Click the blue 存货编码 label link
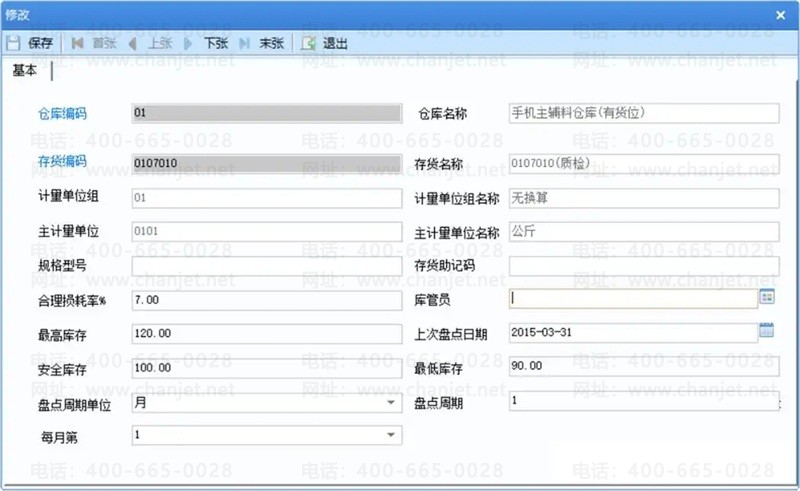Screen dimensions: 800x491 (62, 161)
